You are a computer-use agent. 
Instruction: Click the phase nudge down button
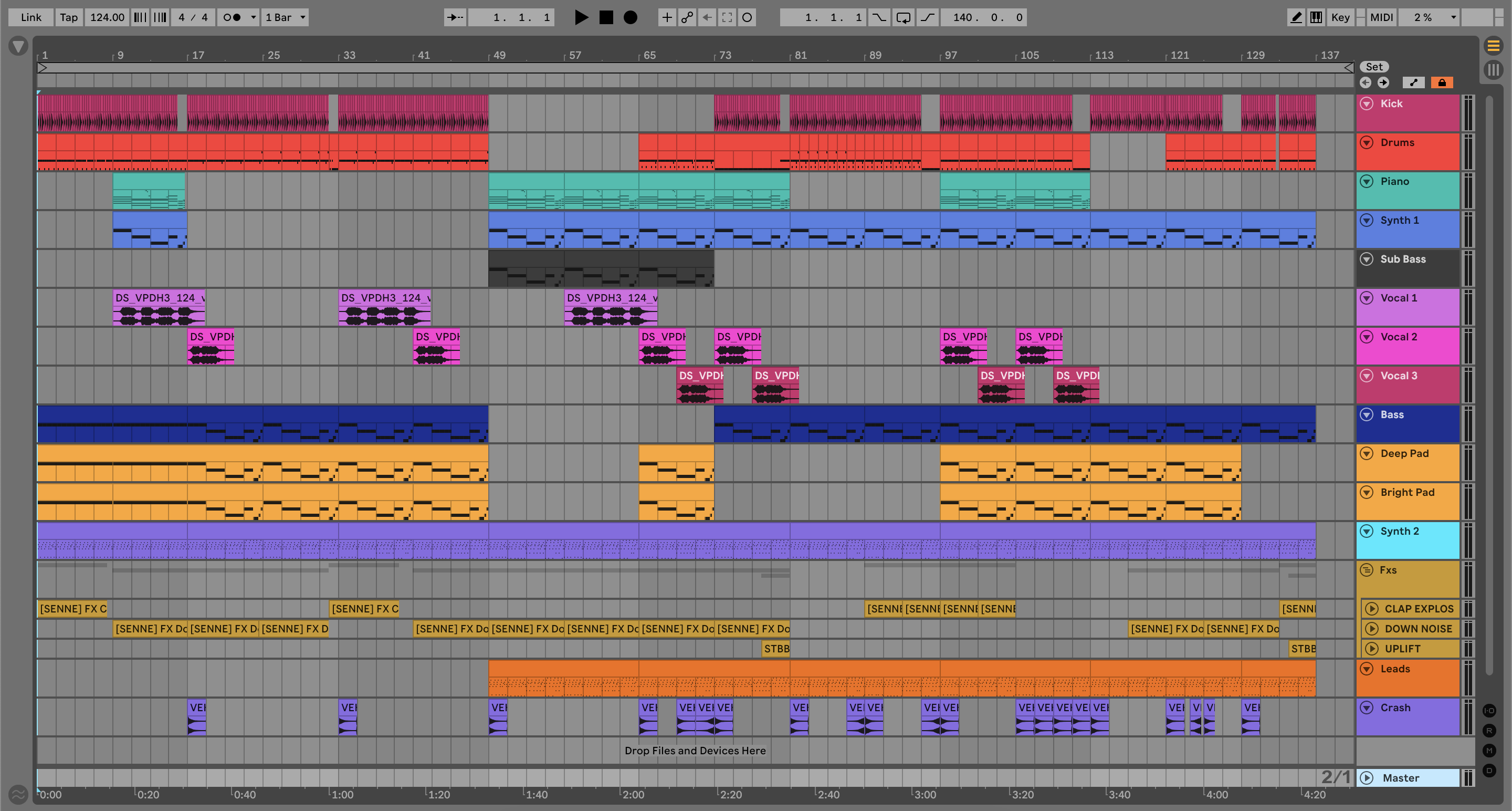[x=140, y=17]
